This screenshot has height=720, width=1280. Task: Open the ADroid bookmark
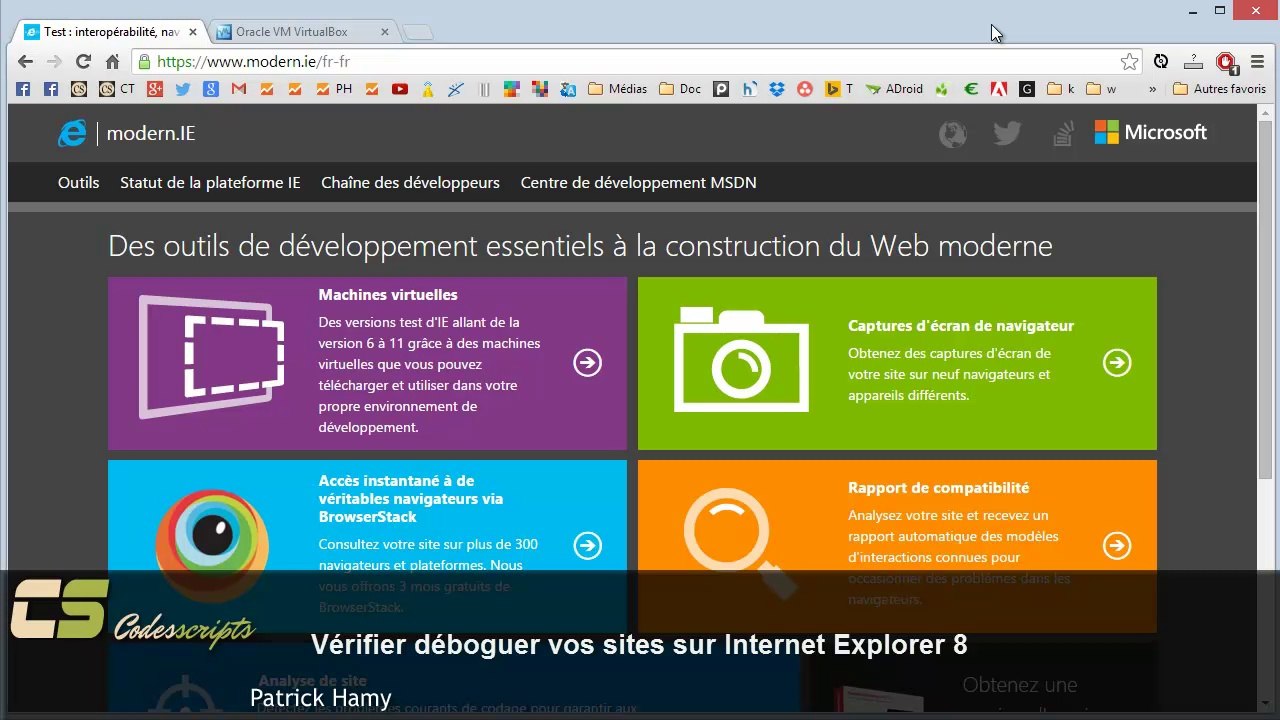(x=895, y=89)
